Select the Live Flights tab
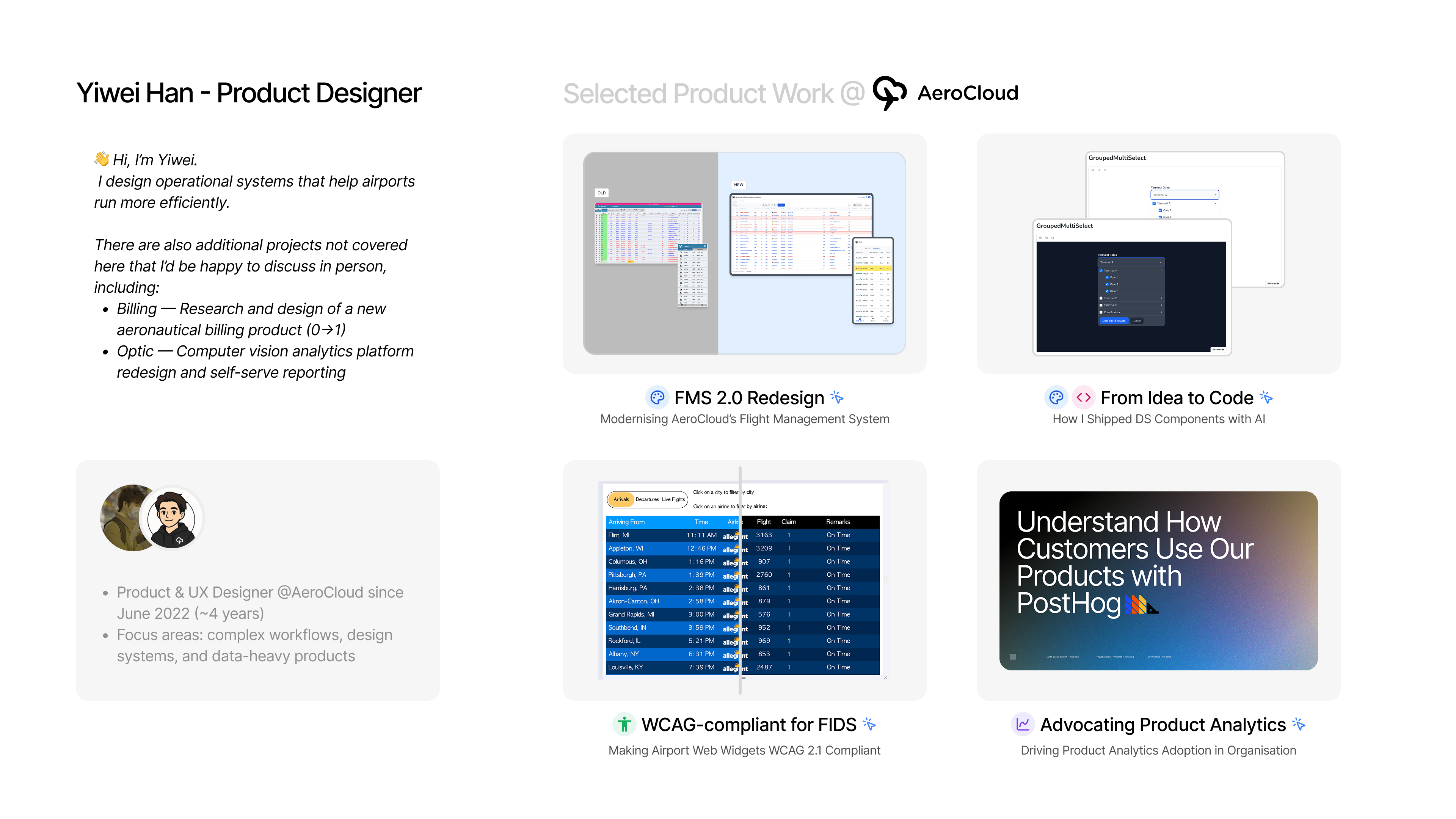The image size is (1456, 819). point(673,500)
